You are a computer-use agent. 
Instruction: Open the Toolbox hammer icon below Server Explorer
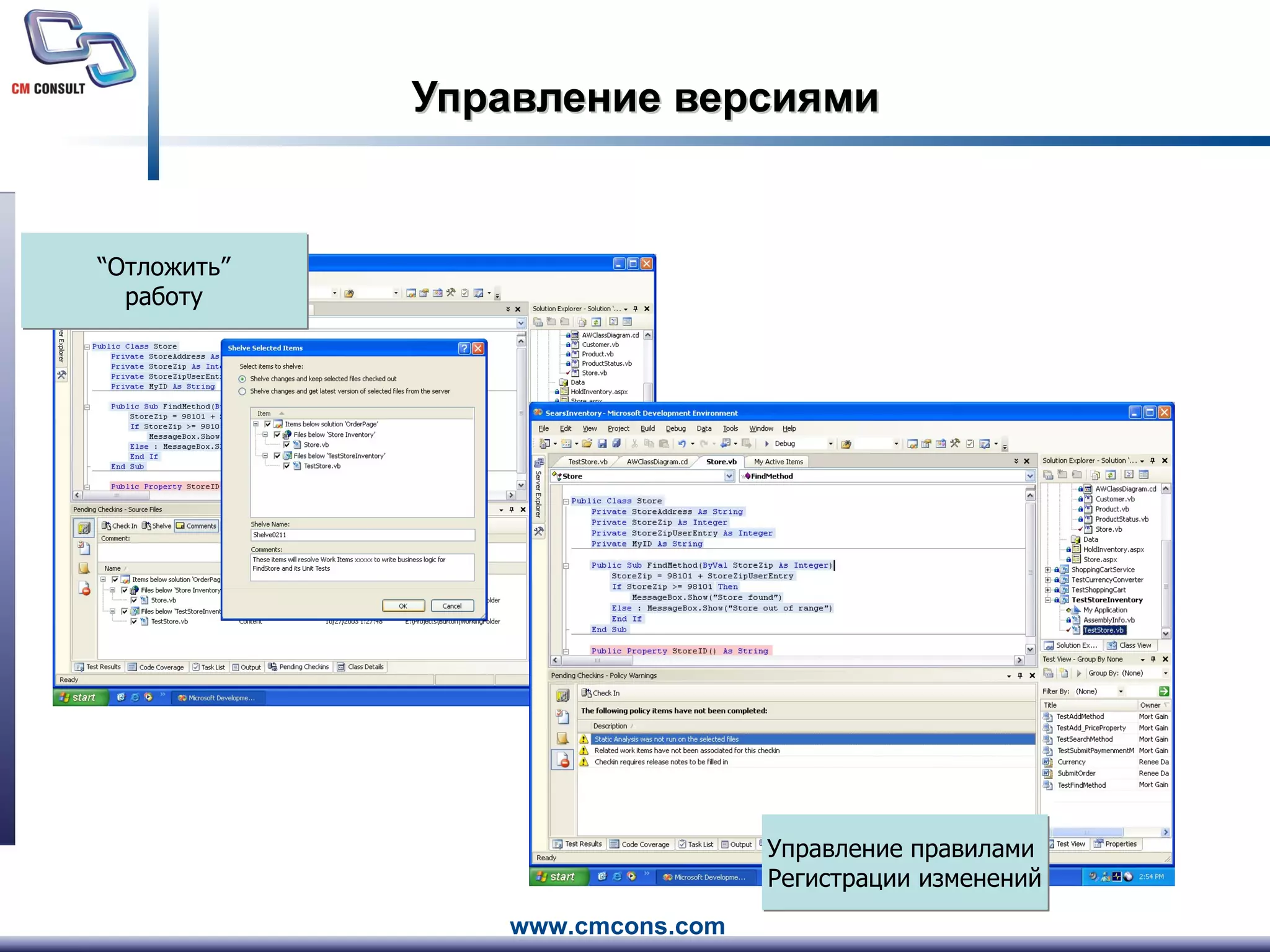538,531
